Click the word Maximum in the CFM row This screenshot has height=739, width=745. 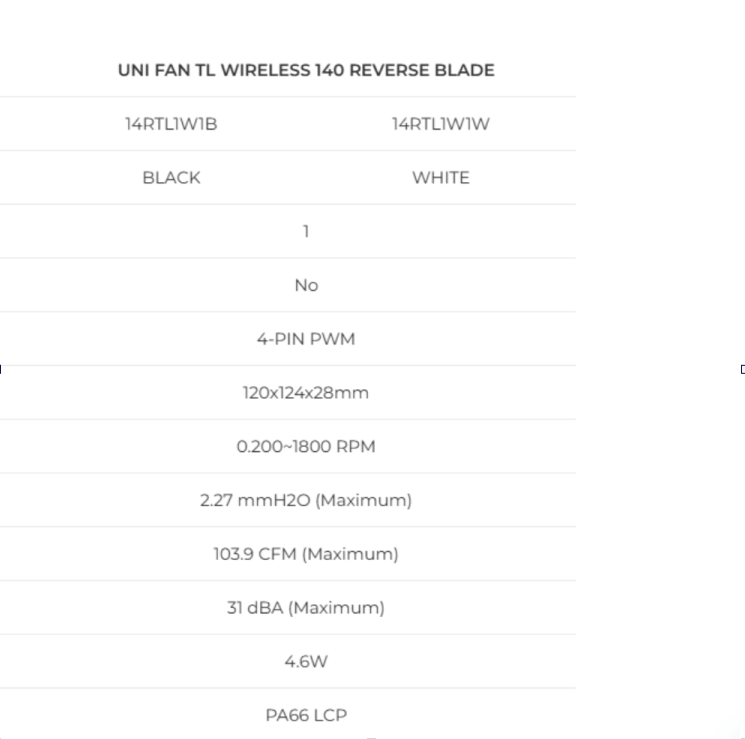click(350, 554)
